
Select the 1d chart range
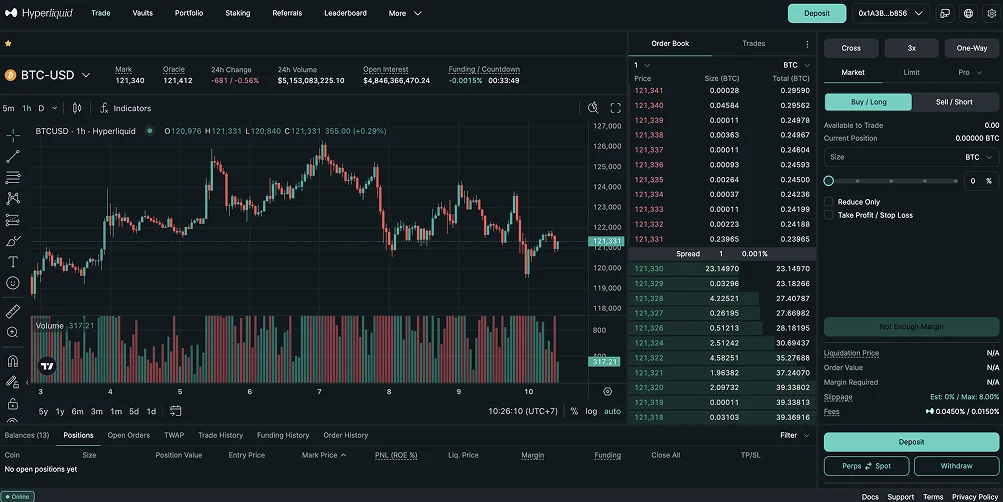tap(152, 412)
